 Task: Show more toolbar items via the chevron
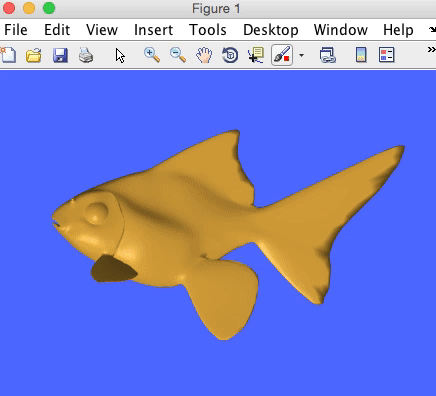point(431,50)
